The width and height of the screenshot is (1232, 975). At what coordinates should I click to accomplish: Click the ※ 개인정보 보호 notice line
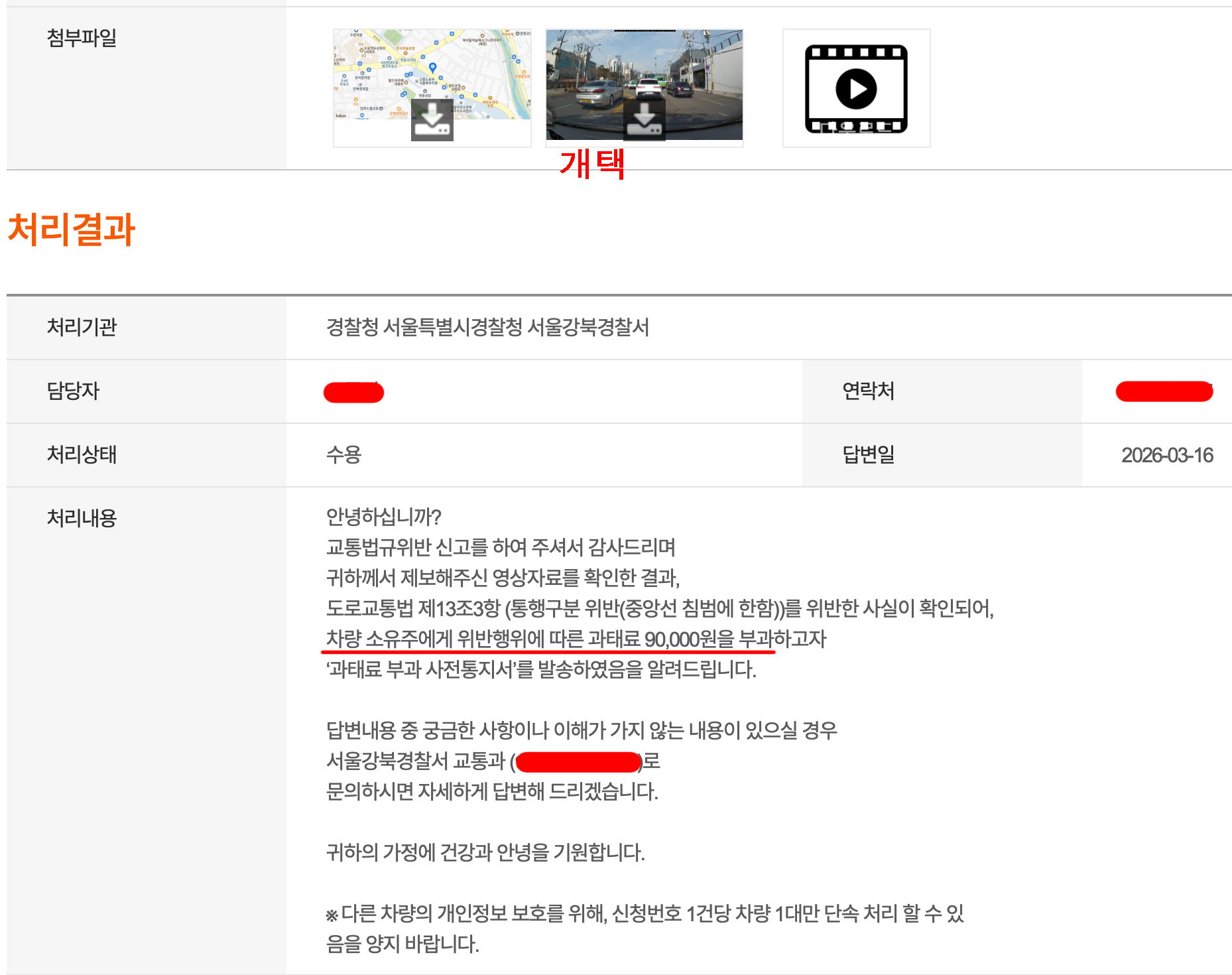coord(645,929)
